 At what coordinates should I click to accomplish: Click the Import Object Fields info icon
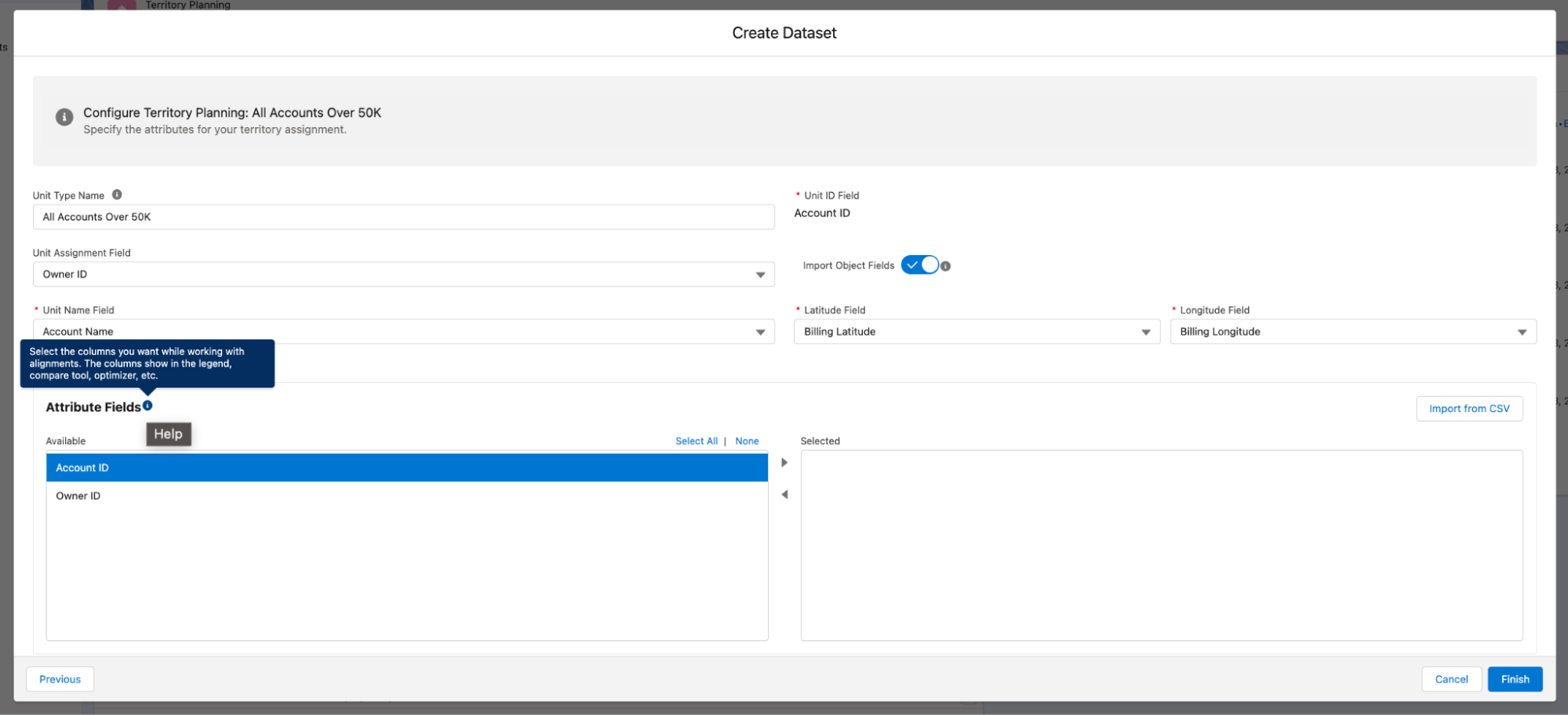coord(945,266)
